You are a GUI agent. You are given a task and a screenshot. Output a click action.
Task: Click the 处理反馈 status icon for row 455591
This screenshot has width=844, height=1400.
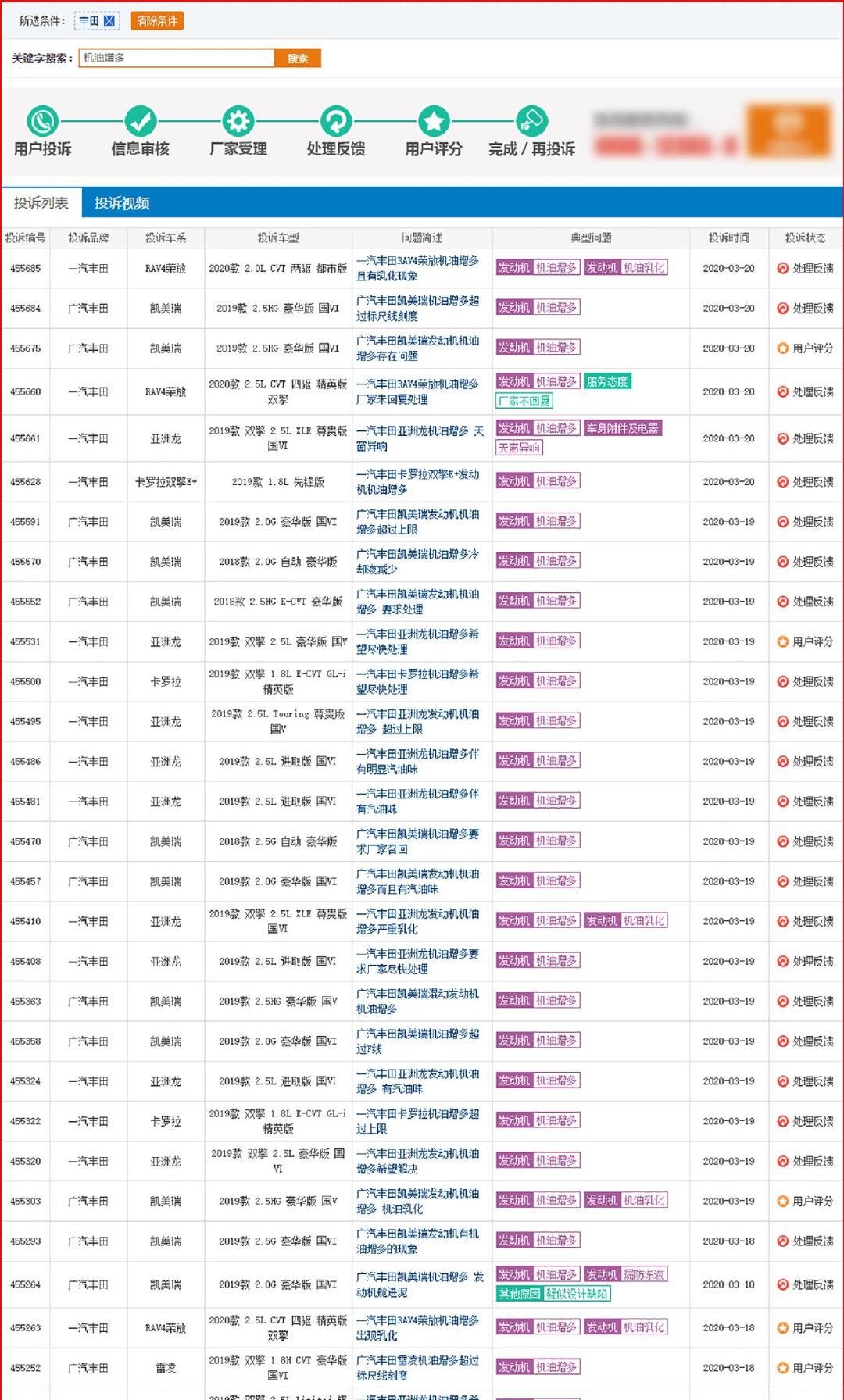tap(782, 521)
